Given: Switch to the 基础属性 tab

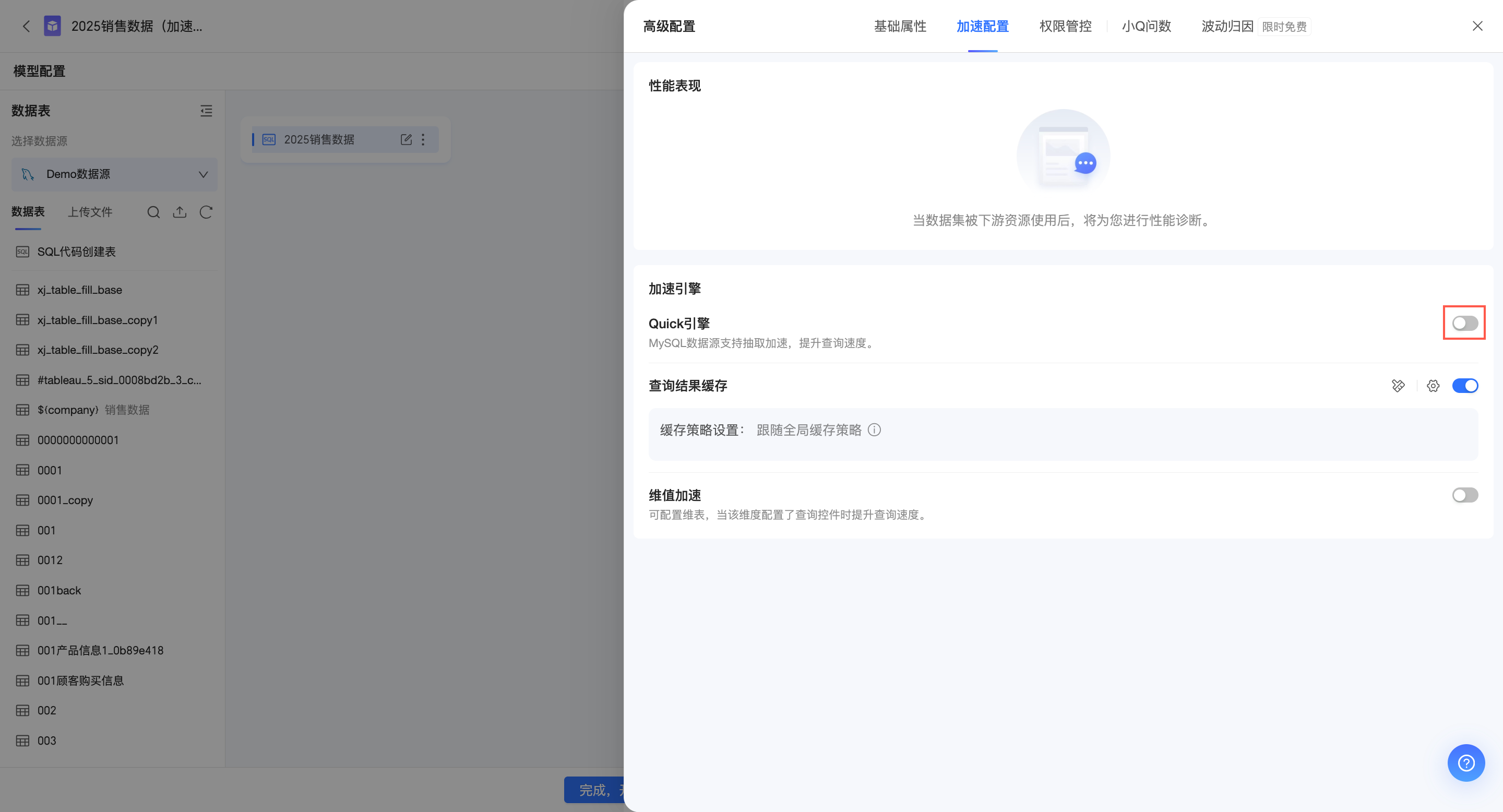Looking at the screenshot, I should tap(900, 26).
